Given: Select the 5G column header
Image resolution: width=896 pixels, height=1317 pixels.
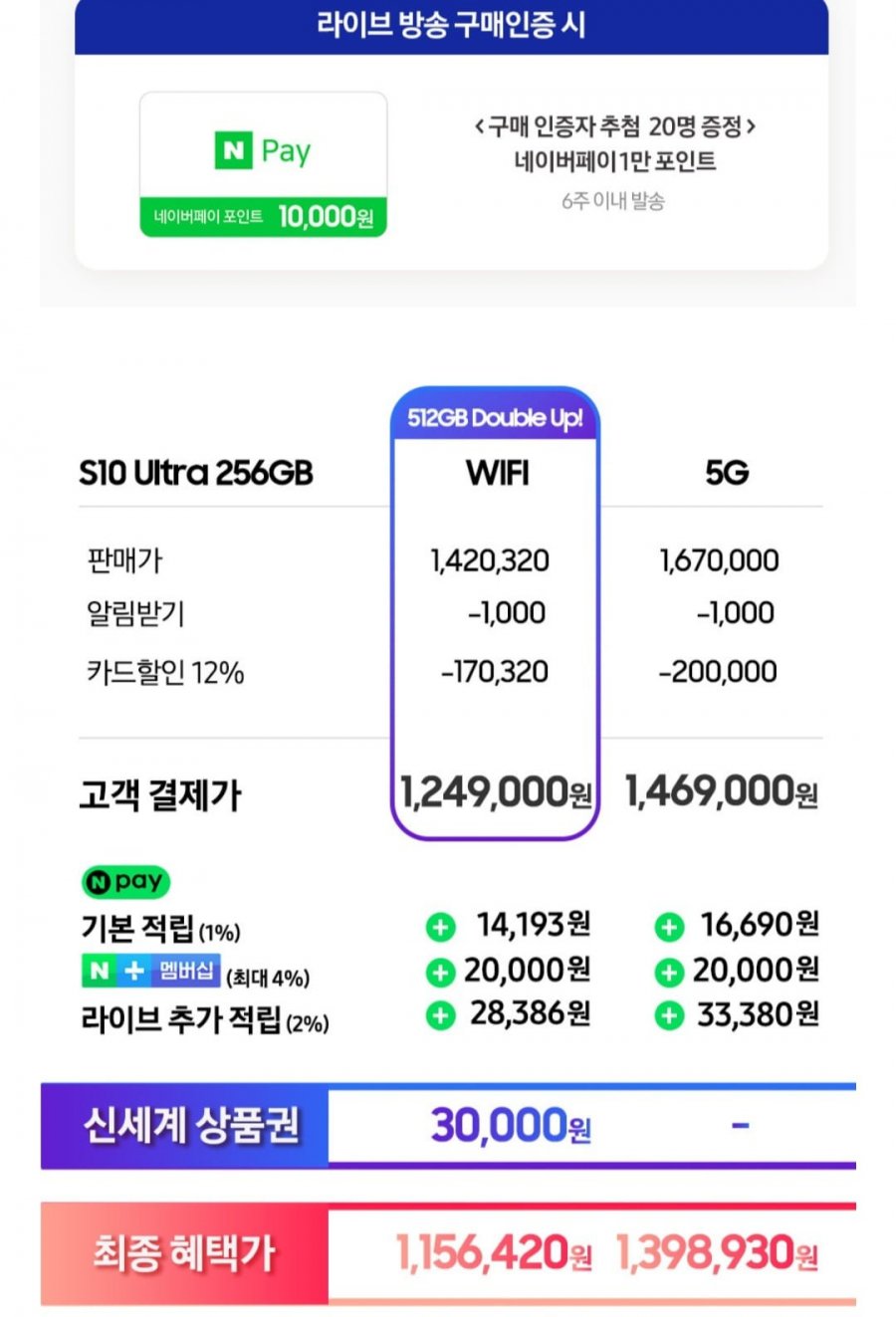Looking at the screenshot, I should (x=727, y=473).
